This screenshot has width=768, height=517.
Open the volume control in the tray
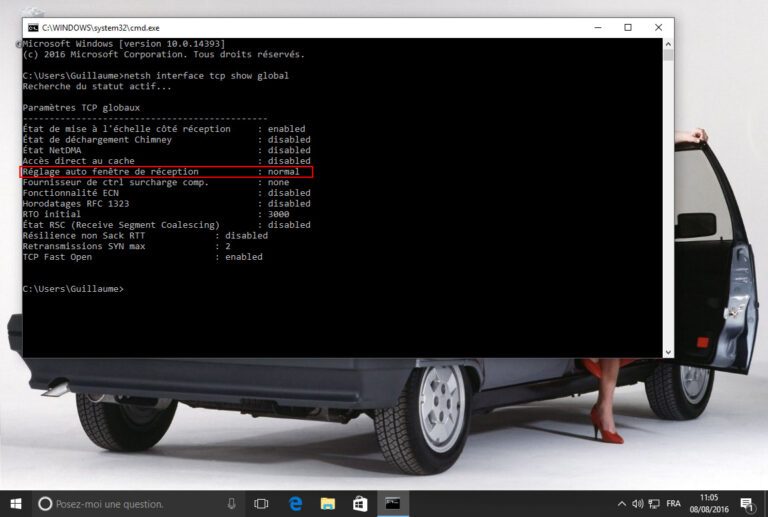(x=638, y=504)
